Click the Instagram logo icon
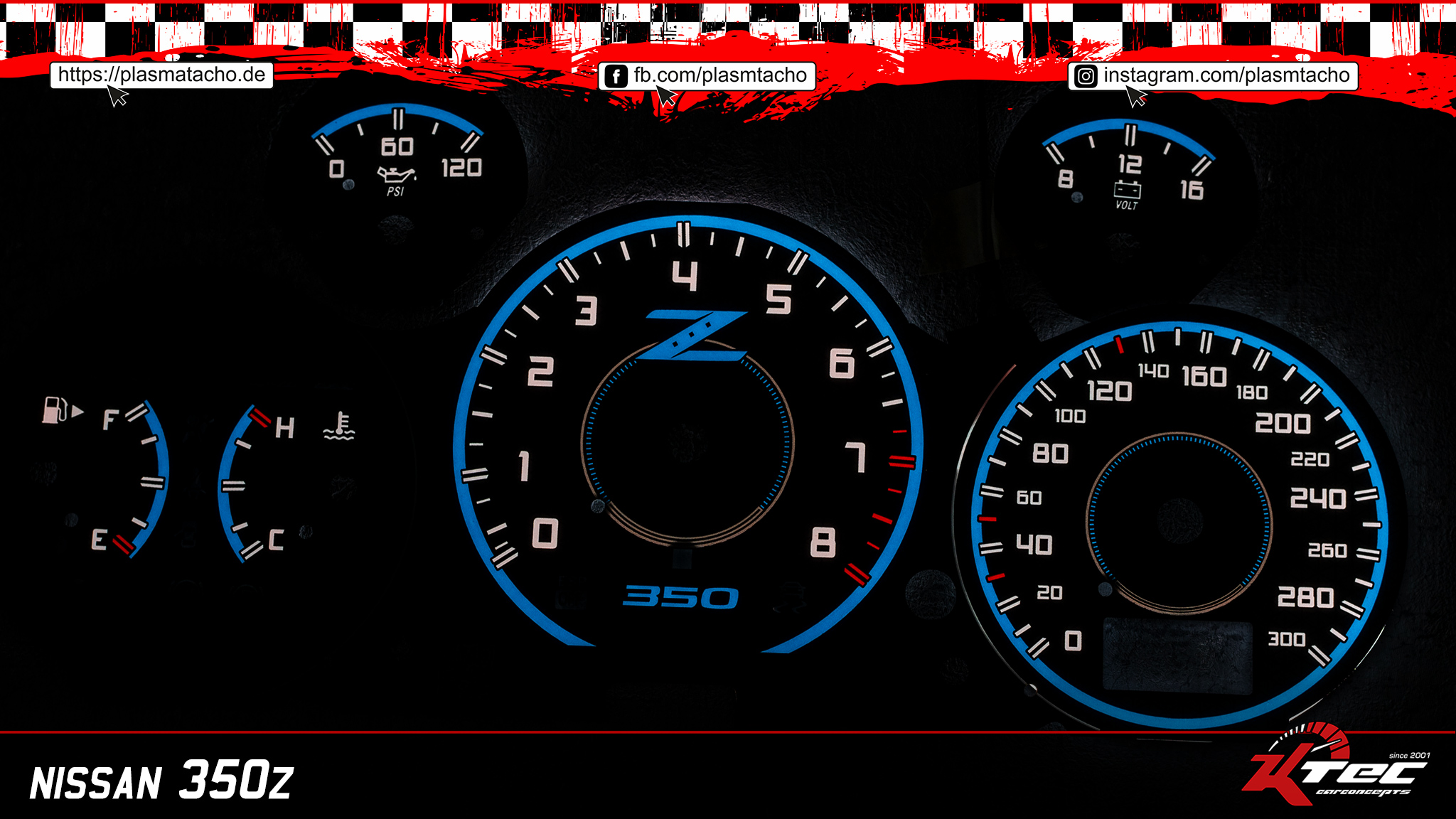 pyautogui.click(x=1086, y=76)
